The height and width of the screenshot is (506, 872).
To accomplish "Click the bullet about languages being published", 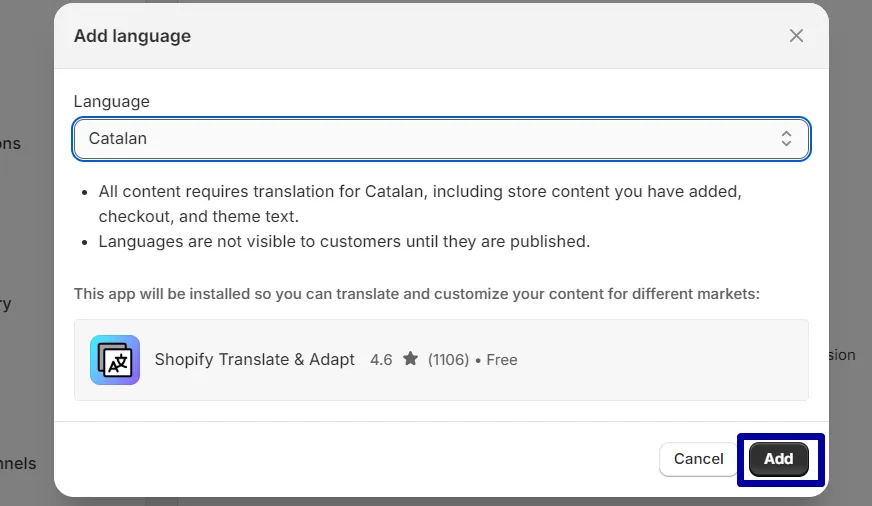I will 344,241.
